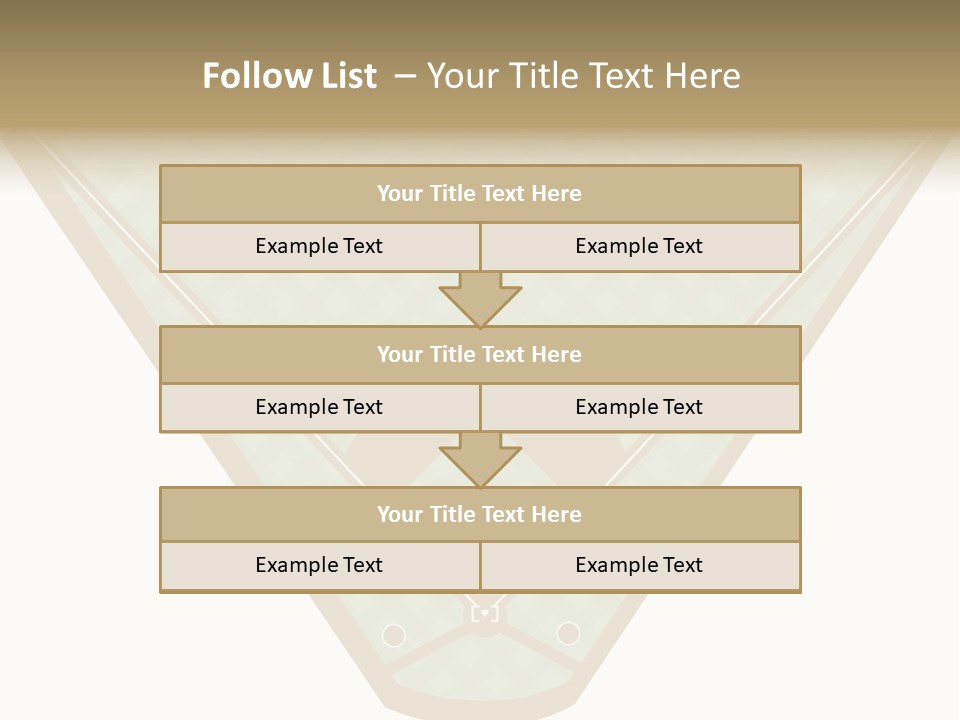The width and height of the screenshot is (960, 720).
Task: Click the left on-deck circle near home plate
Action: [x=394, y=635]
